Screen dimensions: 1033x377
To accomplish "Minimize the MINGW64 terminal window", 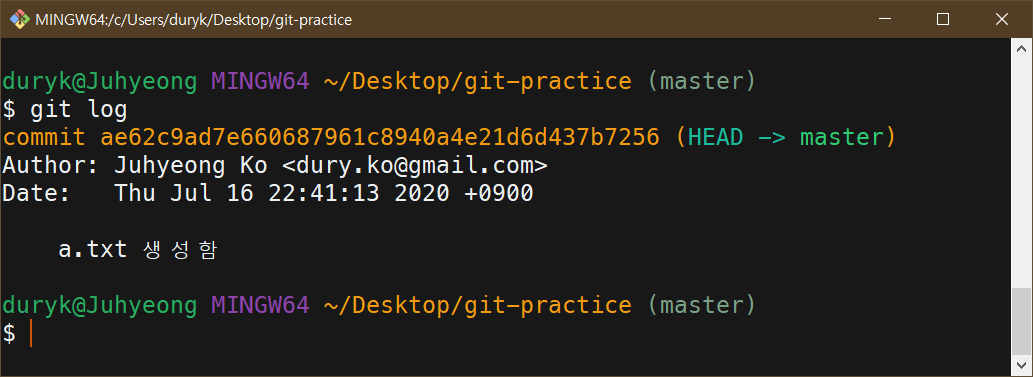I will point(883,19).
